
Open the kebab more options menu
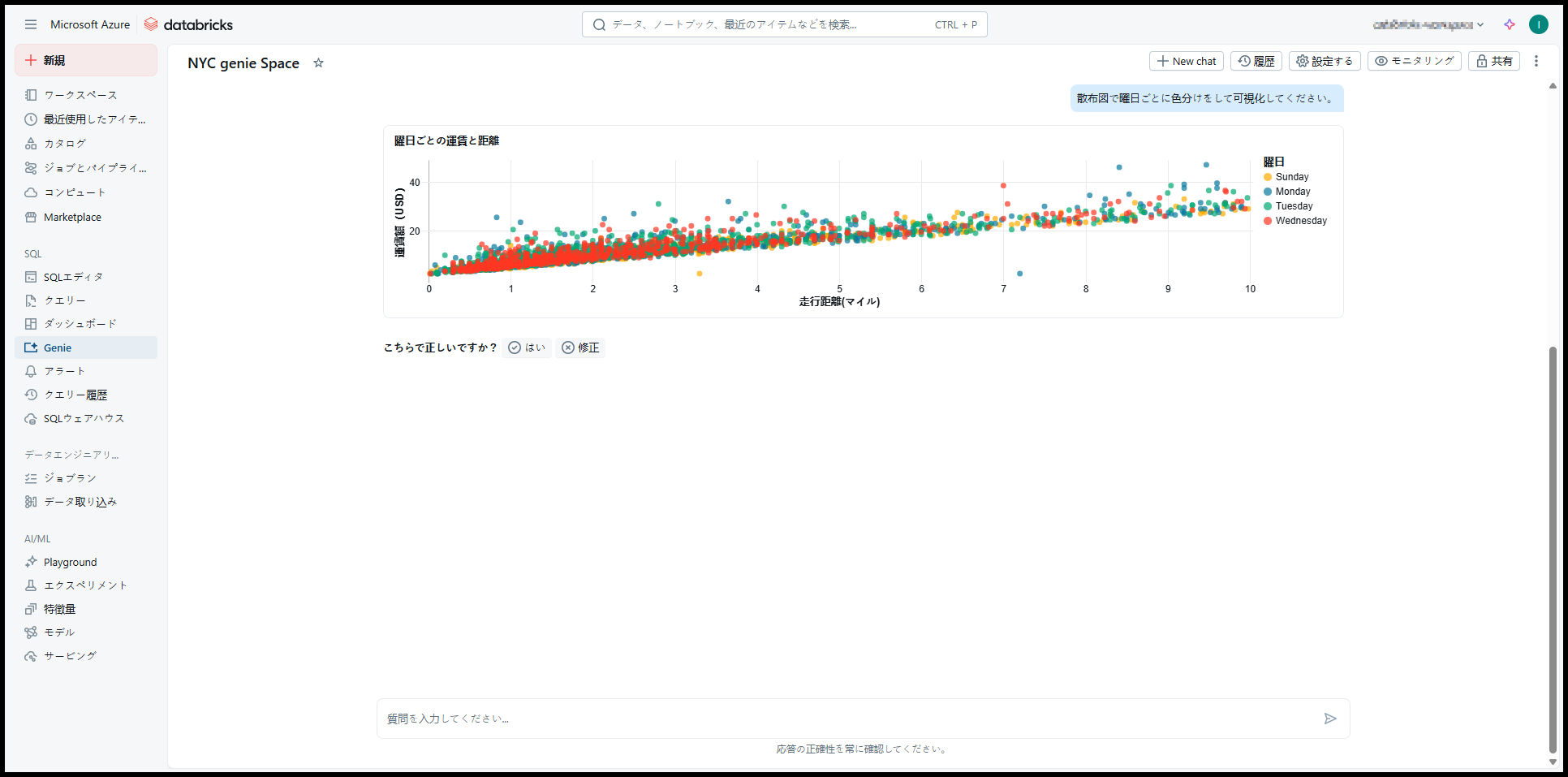point(1536,61)
